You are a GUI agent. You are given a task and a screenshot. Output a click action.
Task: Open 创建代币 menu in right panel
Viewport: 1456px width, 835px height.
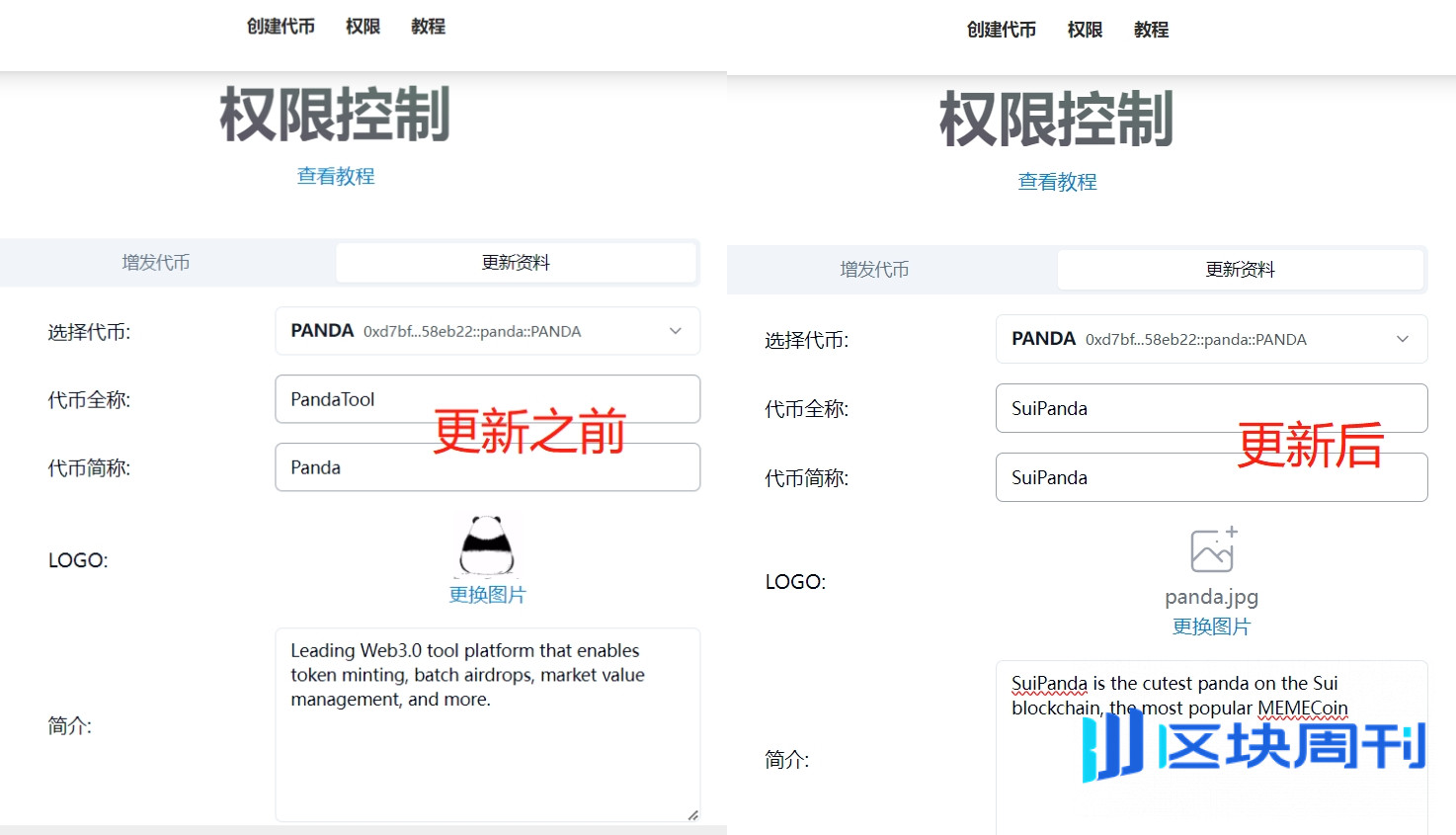[x=1002, y=30]
